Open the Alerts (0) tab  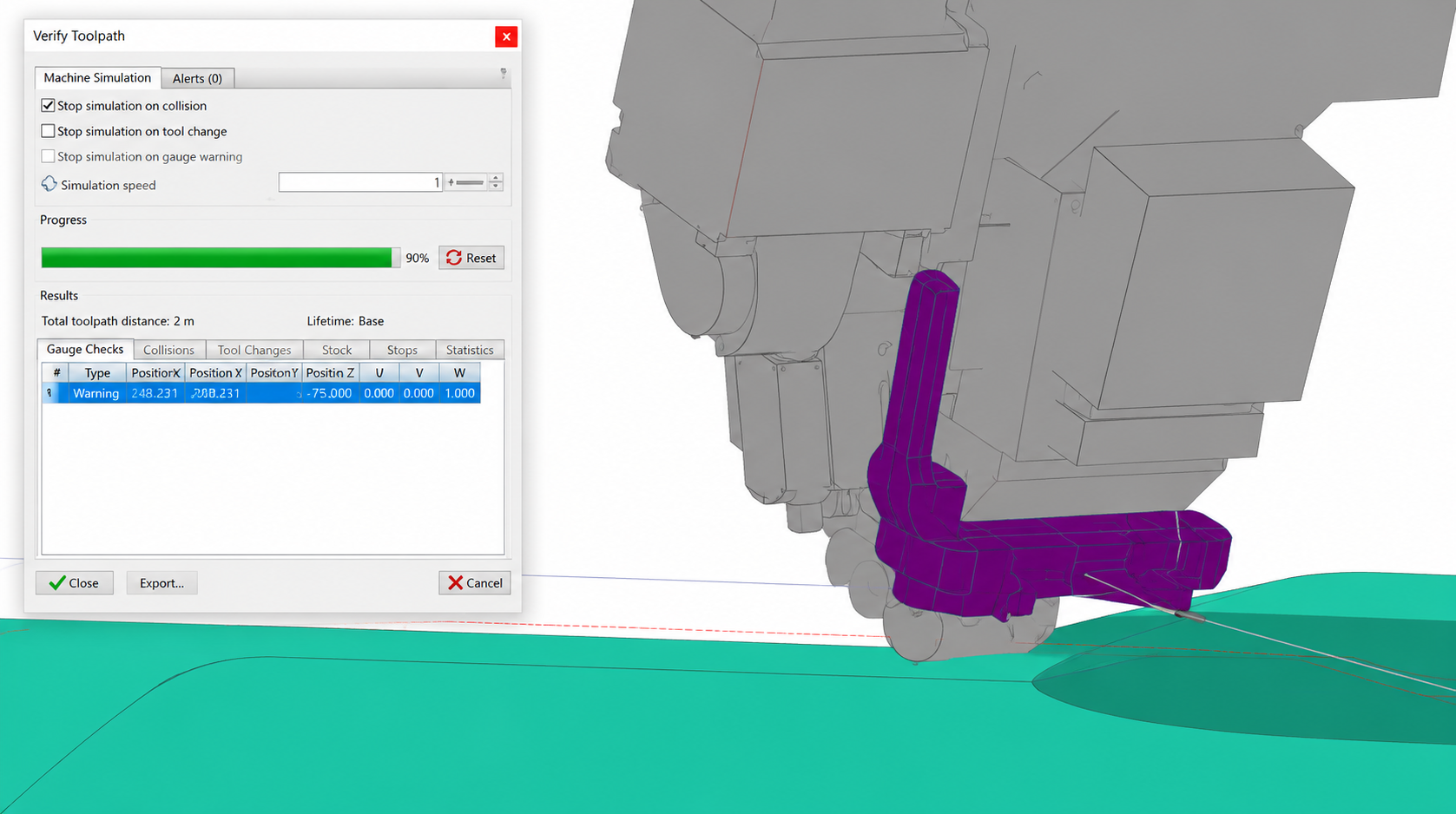(197, 78)
